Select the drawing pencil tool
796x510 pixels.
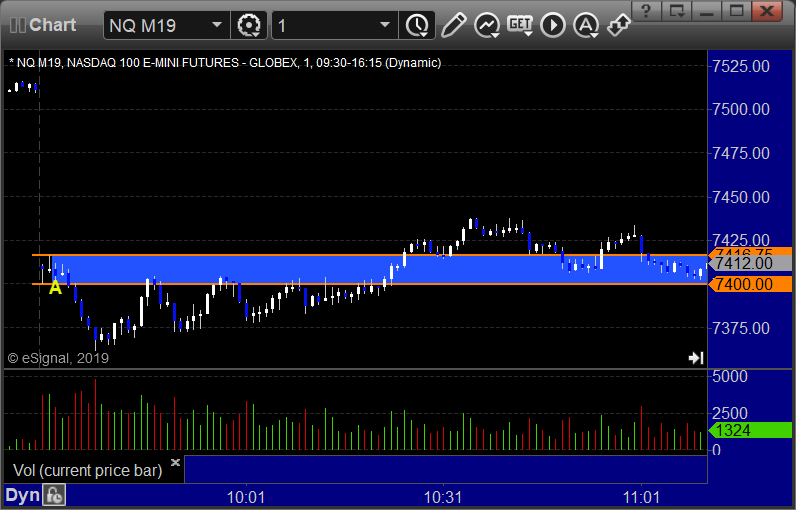click(453, 25)
